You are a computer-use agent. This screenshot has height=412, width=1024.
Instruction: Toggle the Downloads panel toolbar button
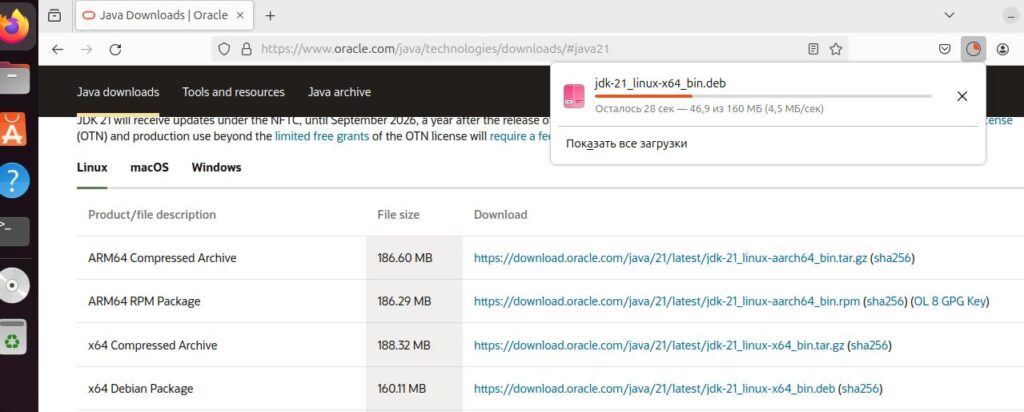click(x=973, y=49)
